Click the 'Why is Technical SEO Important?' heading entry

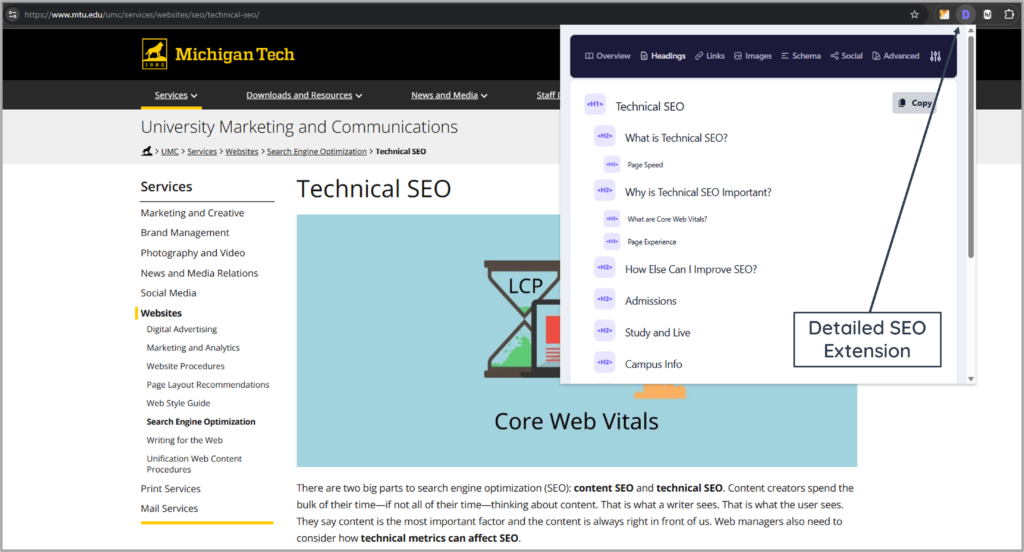[698, 192]
